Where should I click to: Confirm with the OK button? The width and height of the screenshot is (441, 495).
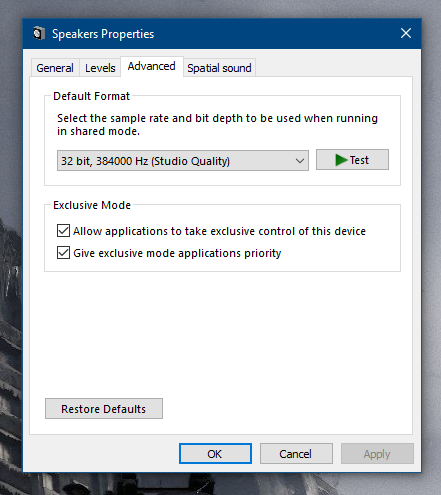coord(215,453)
